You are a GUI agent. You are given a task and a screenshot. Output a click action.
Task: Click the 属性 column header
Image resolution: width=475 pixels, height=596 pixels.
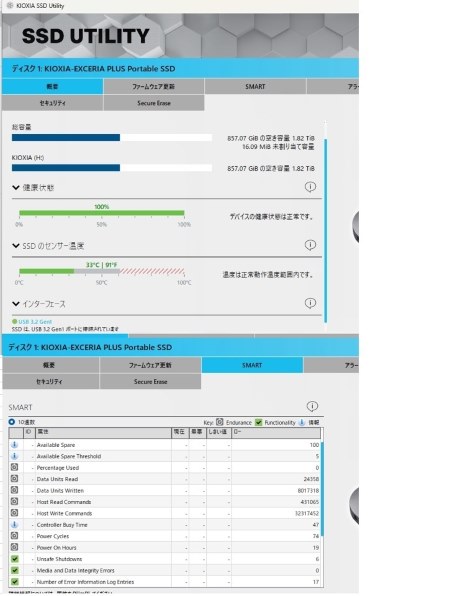click(x=103, y=432)
